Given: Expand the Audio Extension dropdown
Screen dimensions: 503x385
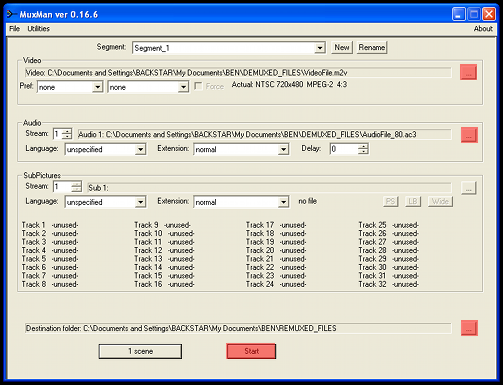Looking at the screenshot, I should (283, 149).
